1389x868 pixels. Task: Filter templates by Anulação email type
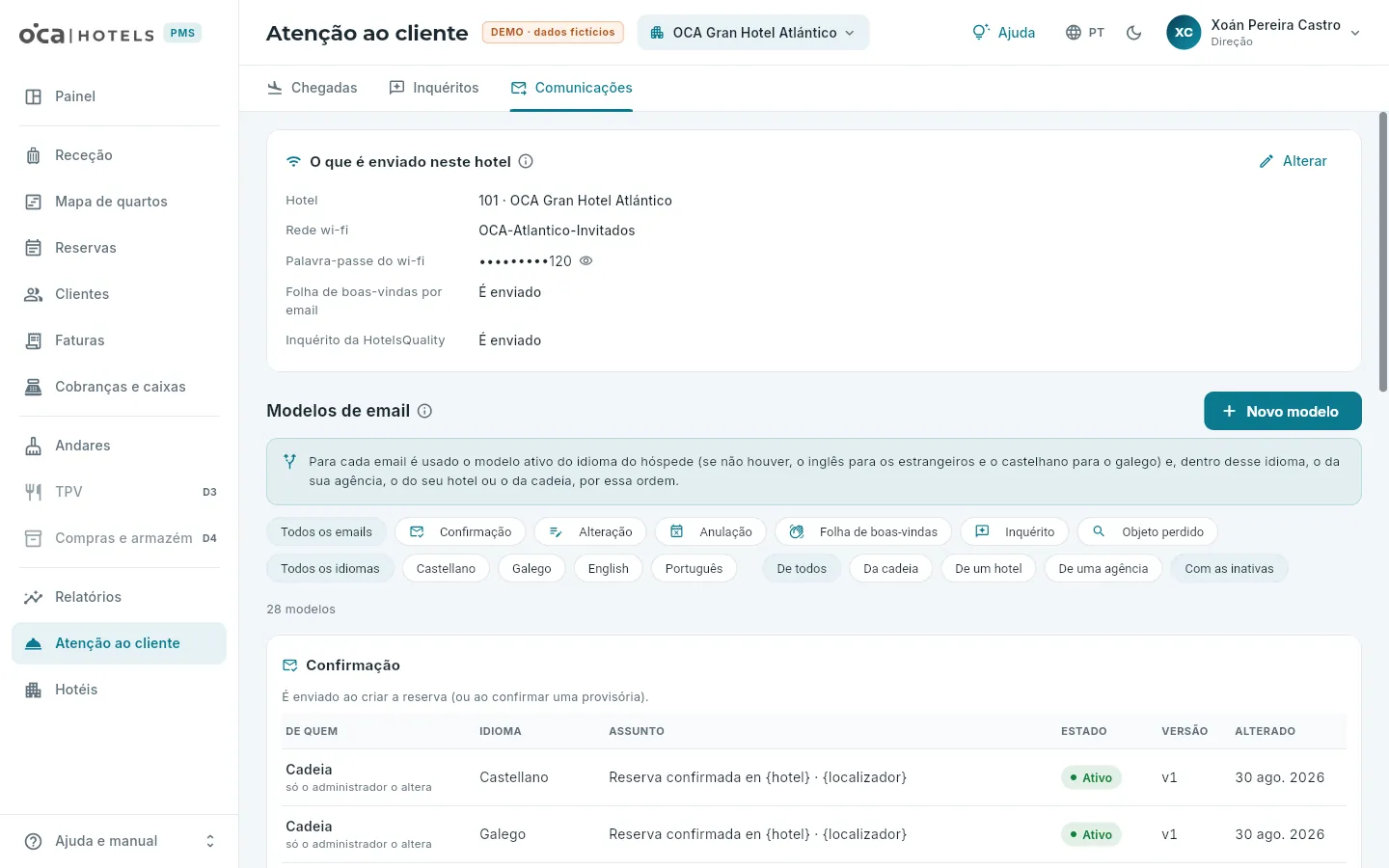click(711, 532)
